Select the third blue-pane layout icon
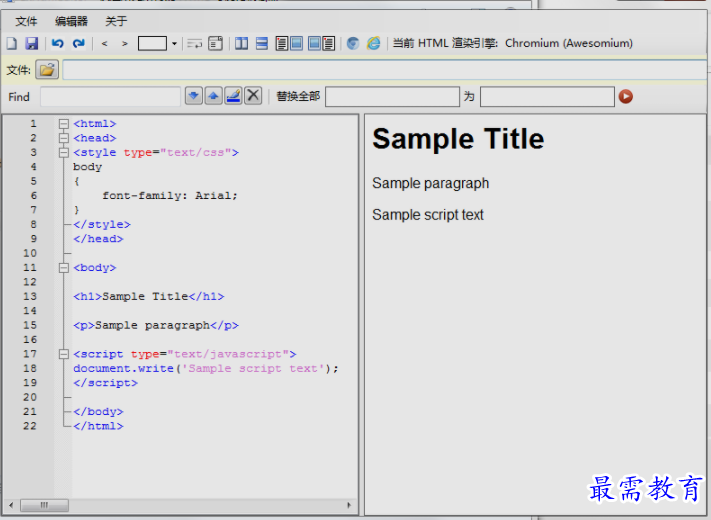The height and width of the screenshot is (520, 711). 314,44
